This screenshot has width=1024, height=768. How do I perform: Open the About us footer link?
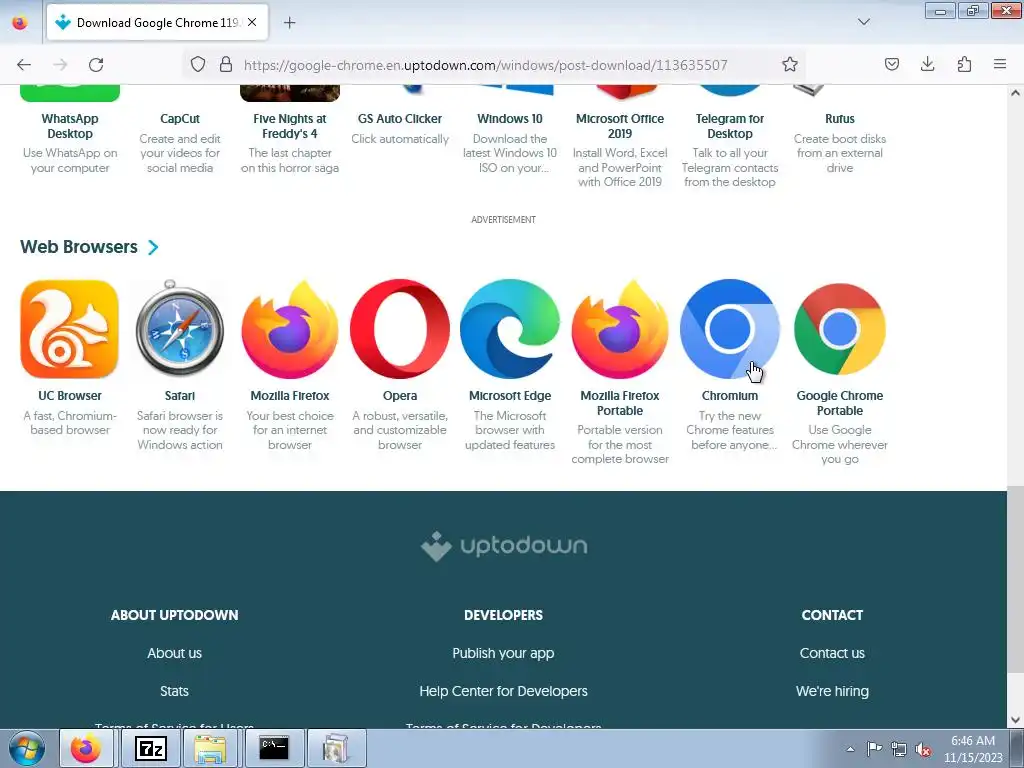[x=174, y=653]
